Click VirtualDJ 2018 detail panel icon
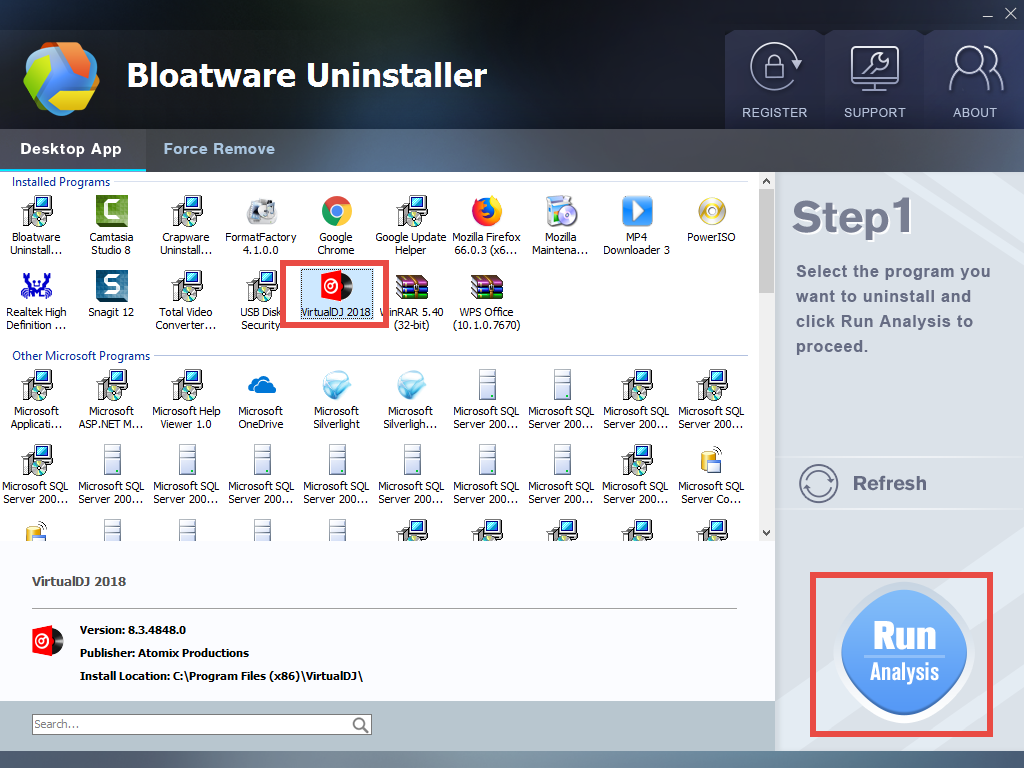This screenshot has height=768, width=1024. (48, 641)
